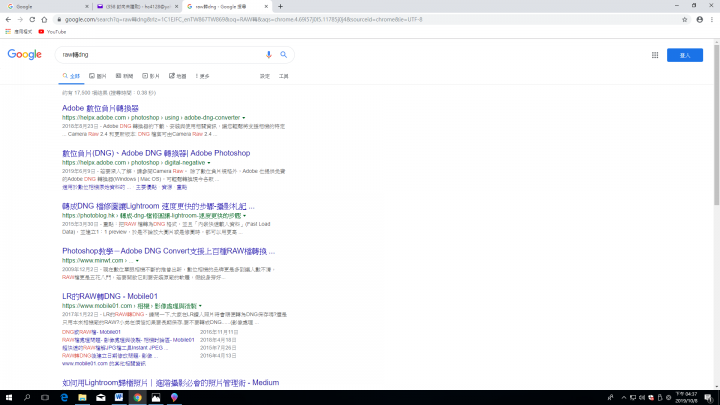
Task: Open the apps shortcut in bookmarks bar
Action: (x=19, y=32)
